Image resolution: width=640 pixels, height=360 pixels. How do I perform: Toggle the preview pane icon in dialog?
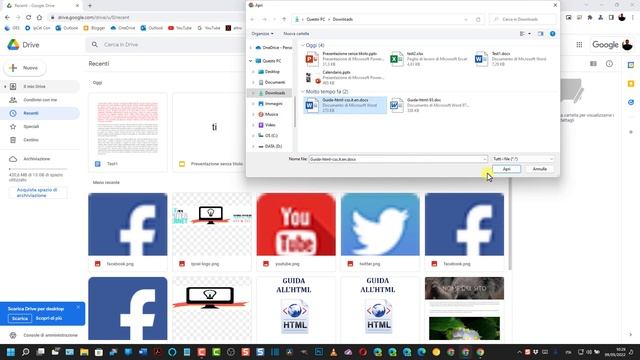pos(540,34)
